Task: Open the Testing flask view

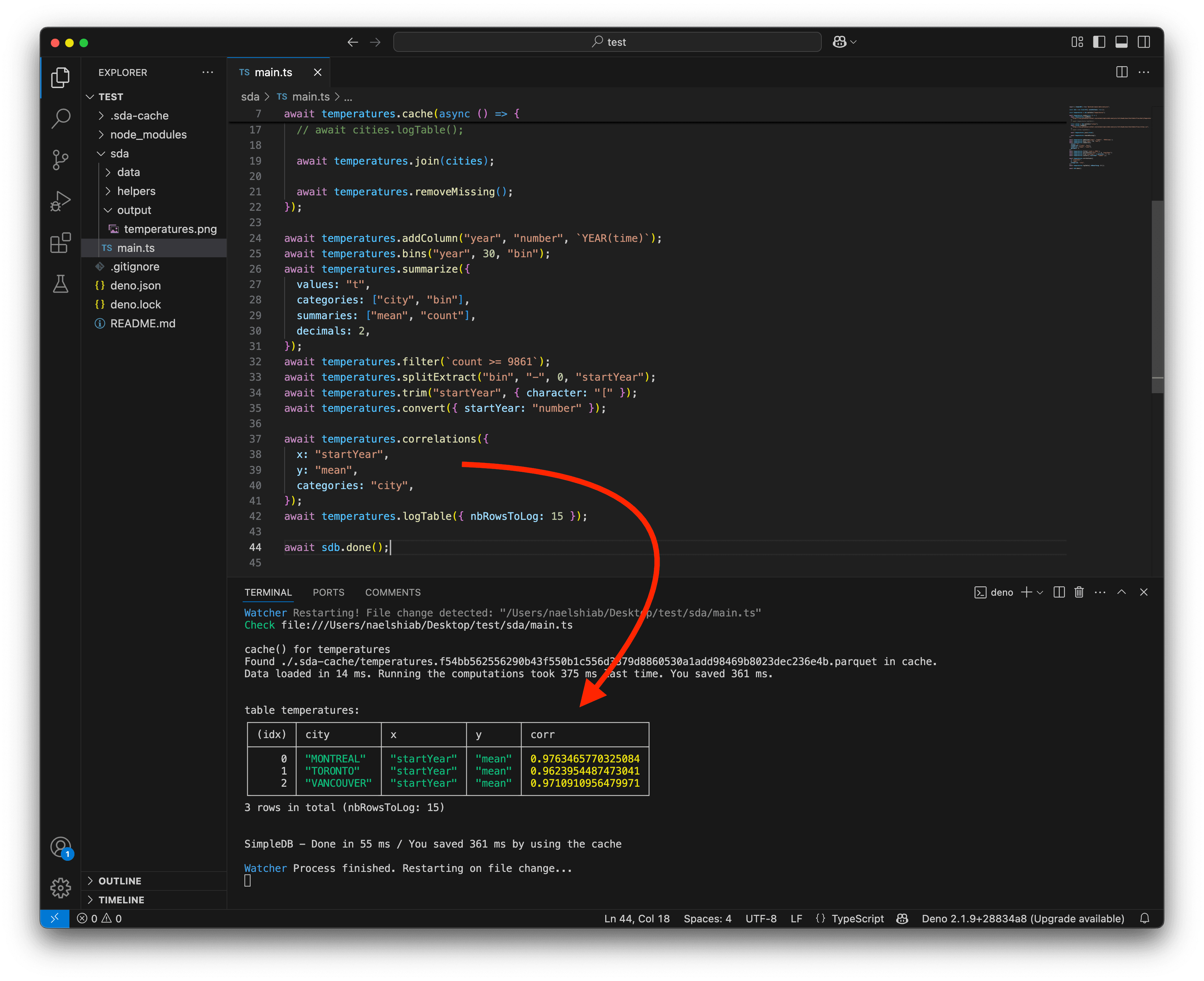Action: tap(60, 284)
